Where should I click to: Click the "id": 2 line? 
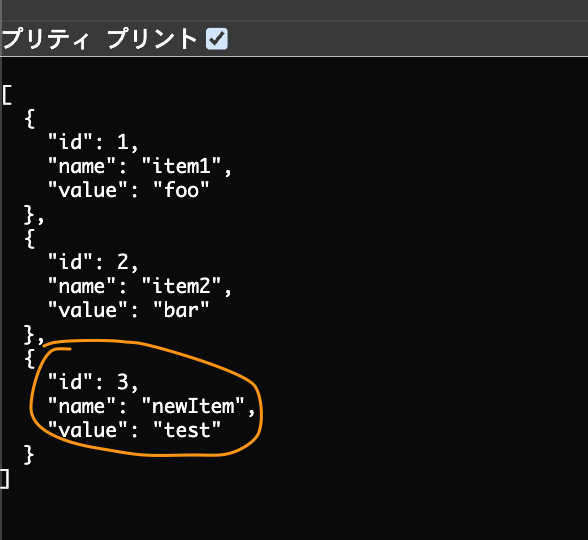pyautogui.click(x=93, y=262)
